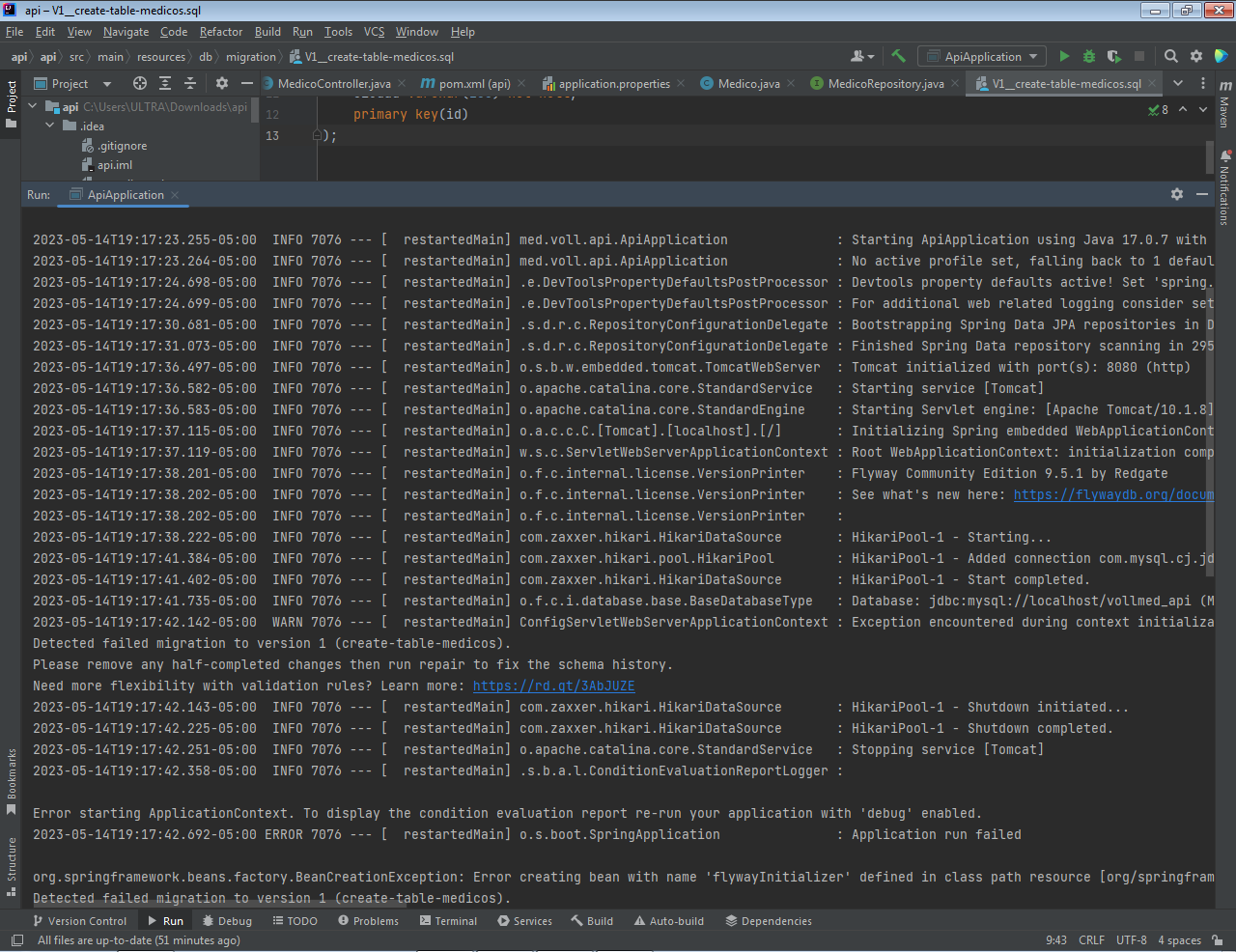The image size is (1236, 952).
Task: Open Run panel settings gear
Action: pos(1177,194)
